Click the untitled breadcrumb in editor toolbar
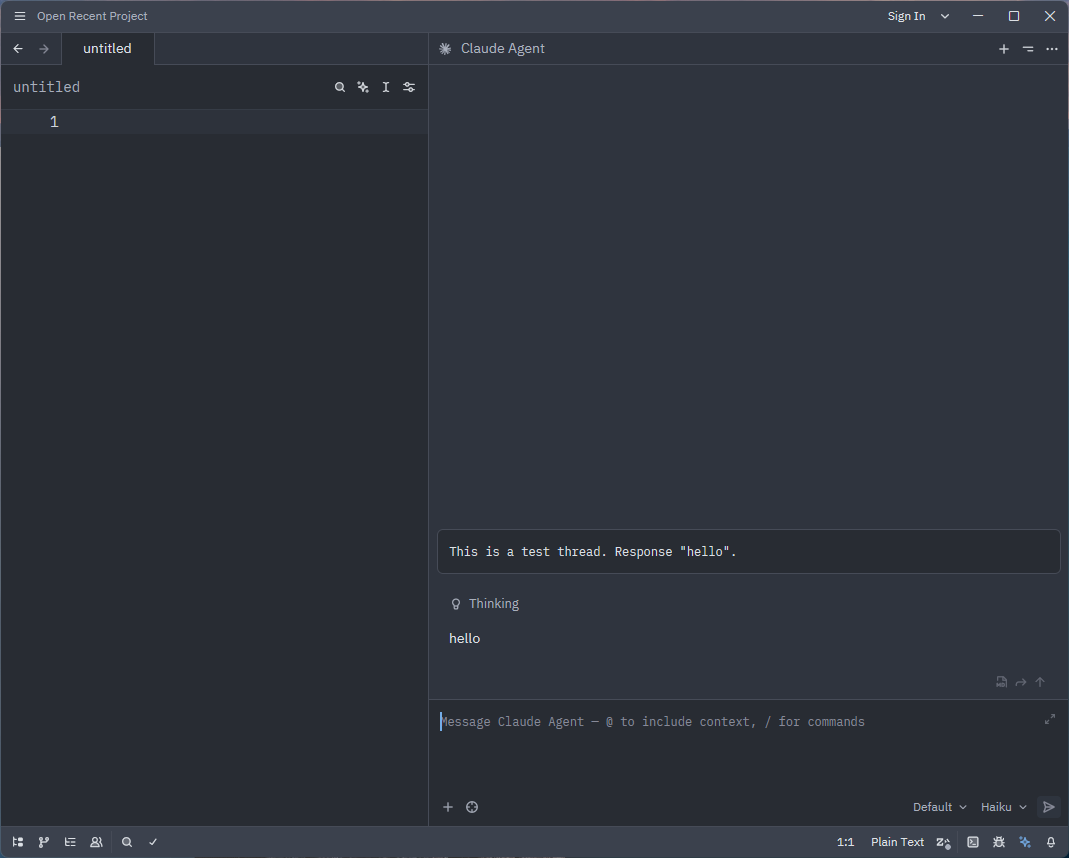1069x858 pixels. tap(46, 87)
